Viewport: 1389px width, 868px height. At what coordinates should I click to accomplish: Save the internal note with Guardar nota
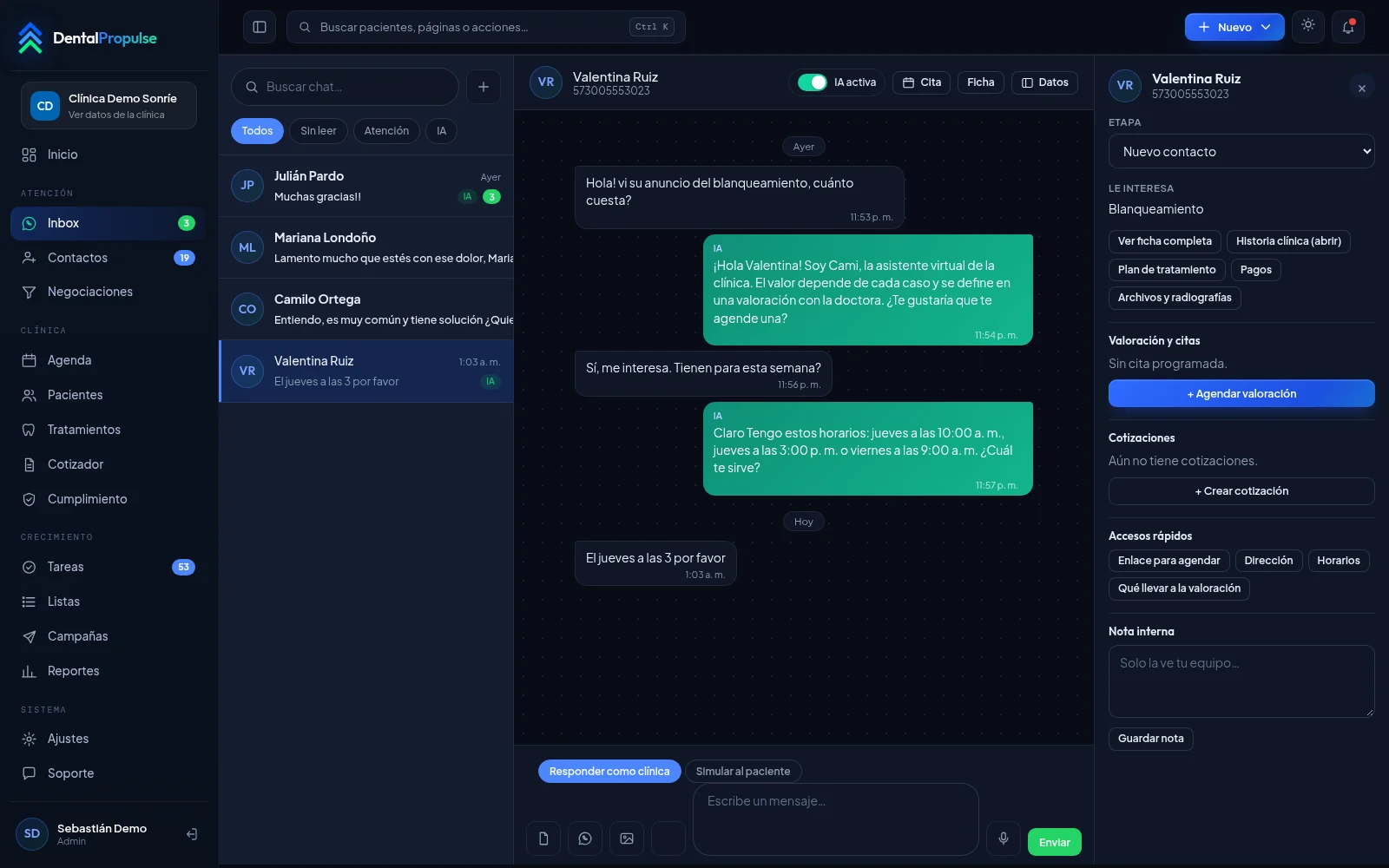[1151, 739]
